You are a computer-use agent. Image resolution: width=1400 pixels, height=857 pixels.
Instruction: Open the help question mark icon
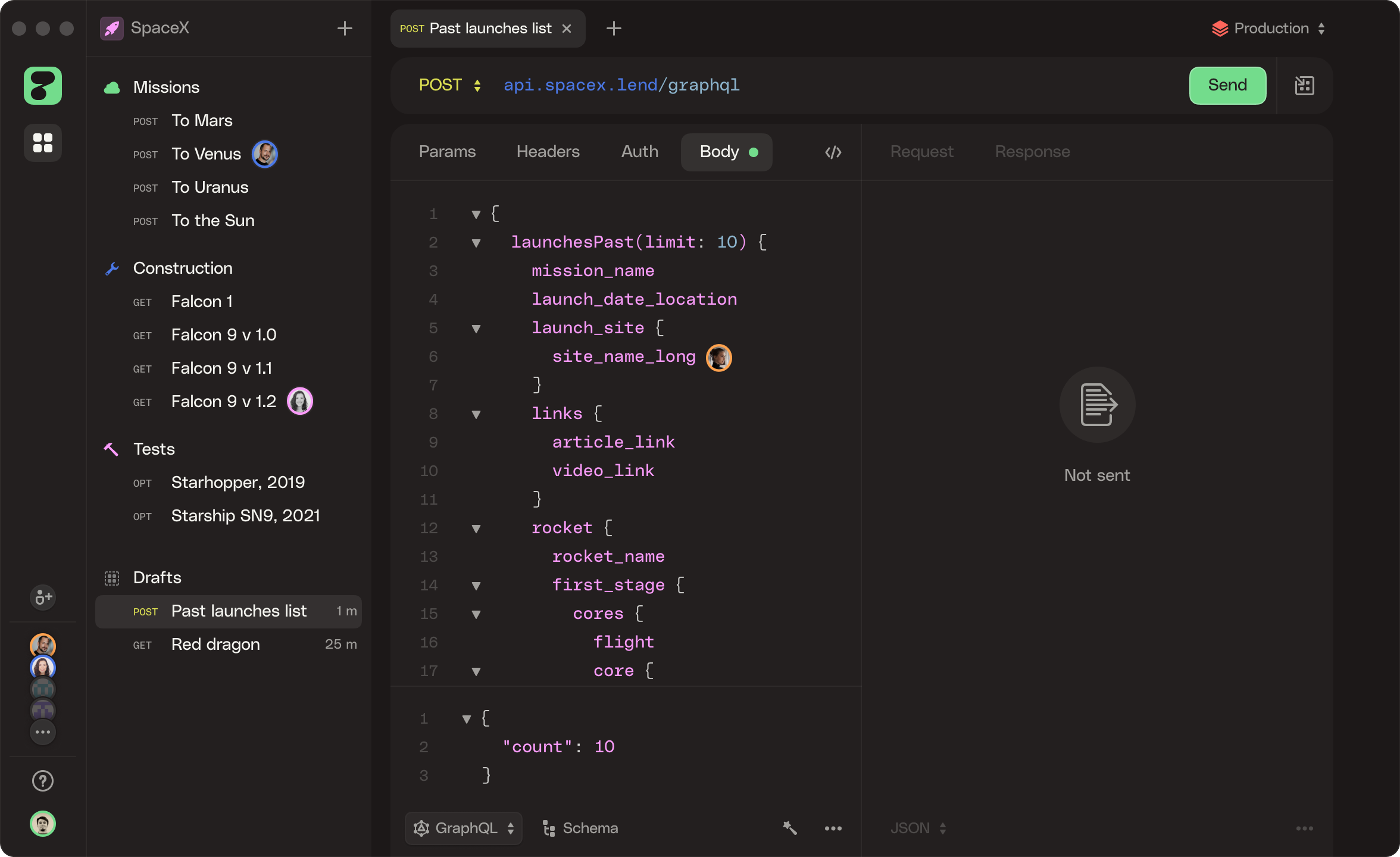pyautogui.click(x=43, y=781)
